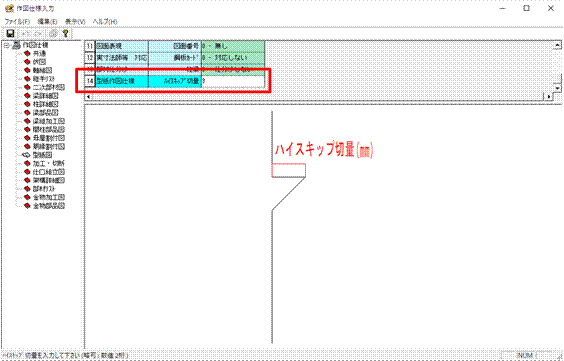Click the 部材リスト red diamond icon
The image size is (564, 361).
click(x=27, y=189)
